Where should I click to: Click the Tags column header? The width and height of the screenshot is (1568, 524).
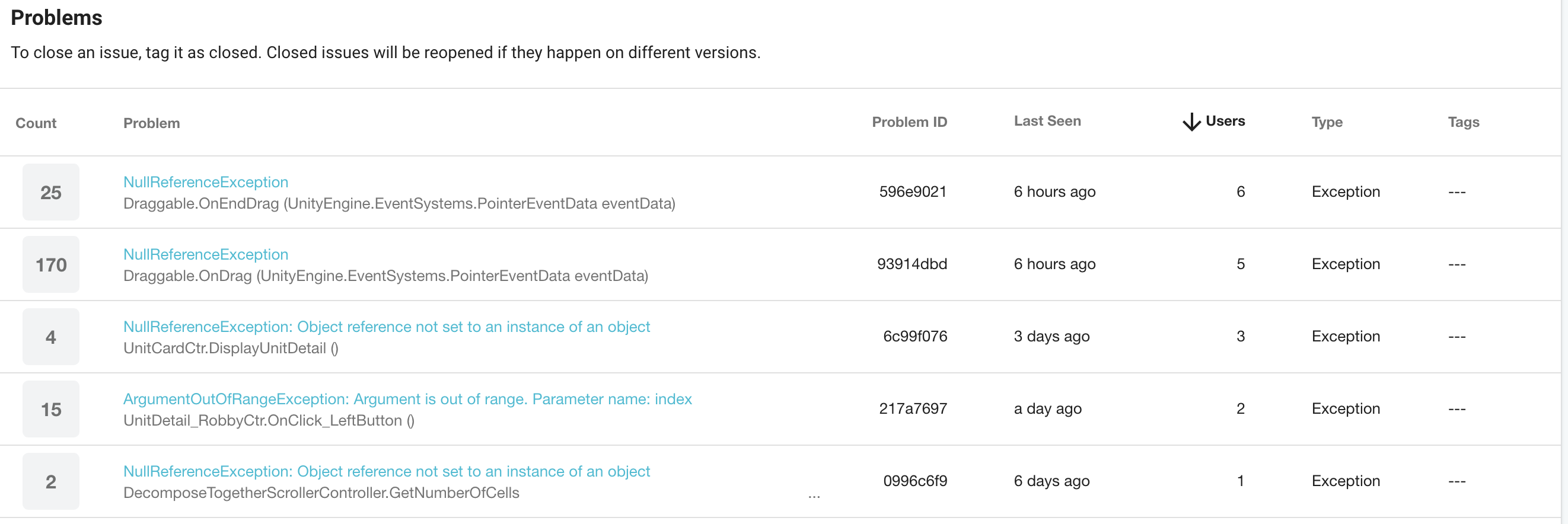(x=1462, y=122)
